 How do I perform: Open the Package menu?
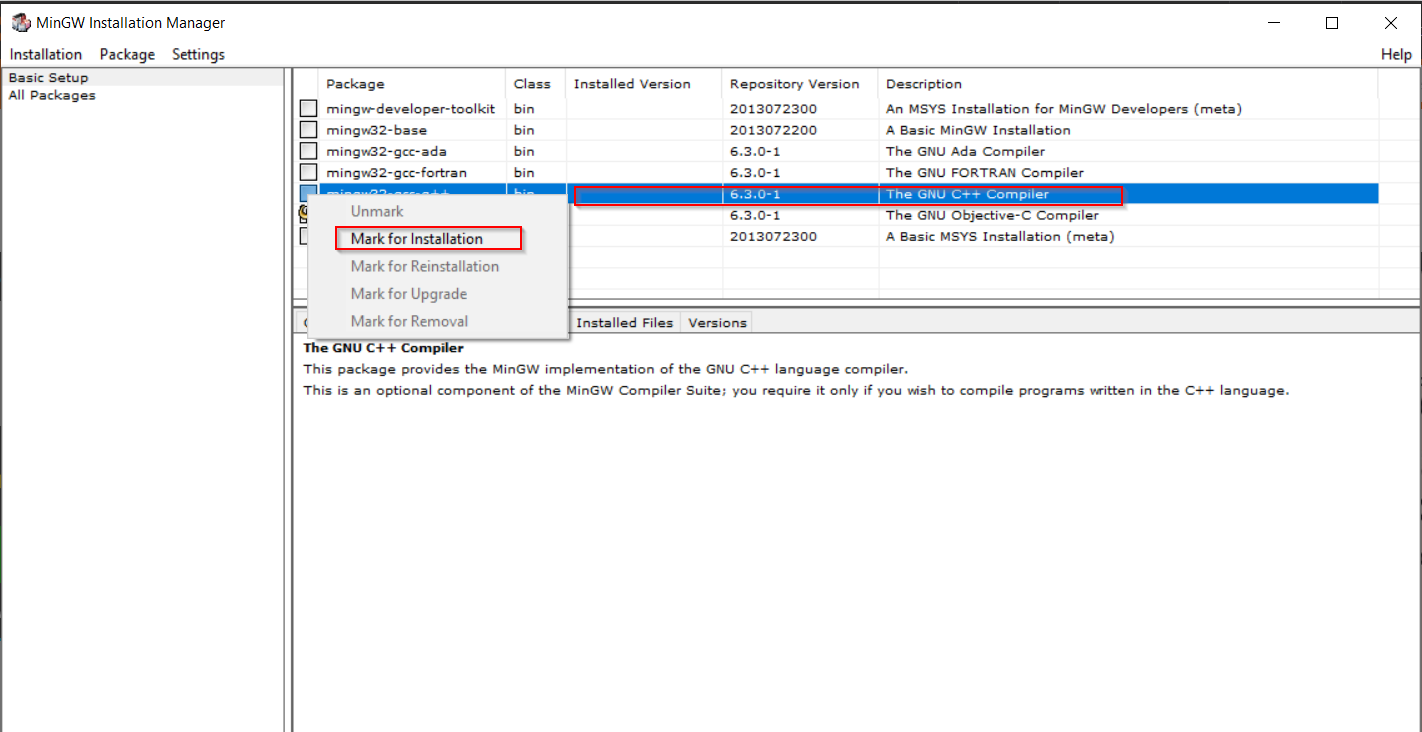click(x=127, y=54)
